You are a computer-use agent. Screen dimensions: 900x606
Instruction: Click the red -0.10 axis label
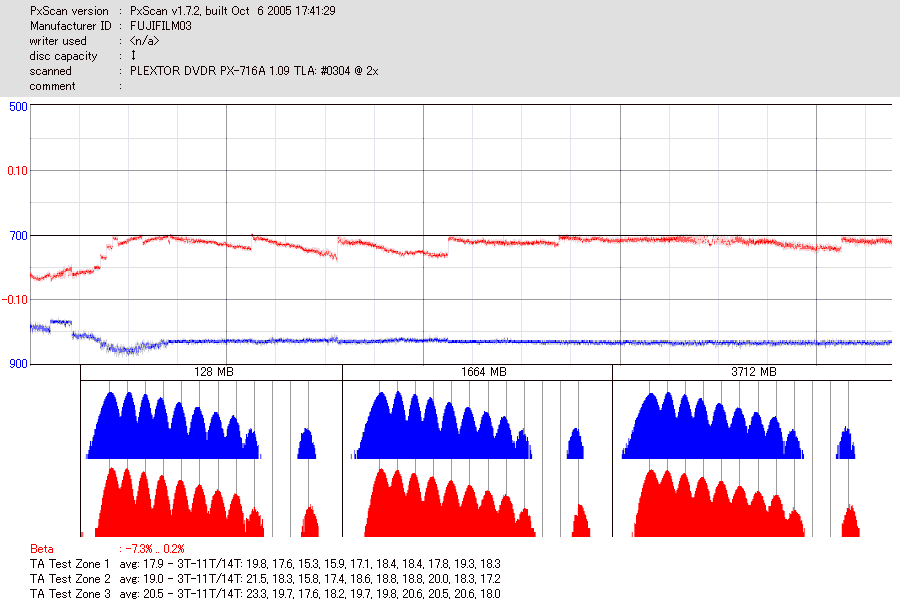point(15,300)
